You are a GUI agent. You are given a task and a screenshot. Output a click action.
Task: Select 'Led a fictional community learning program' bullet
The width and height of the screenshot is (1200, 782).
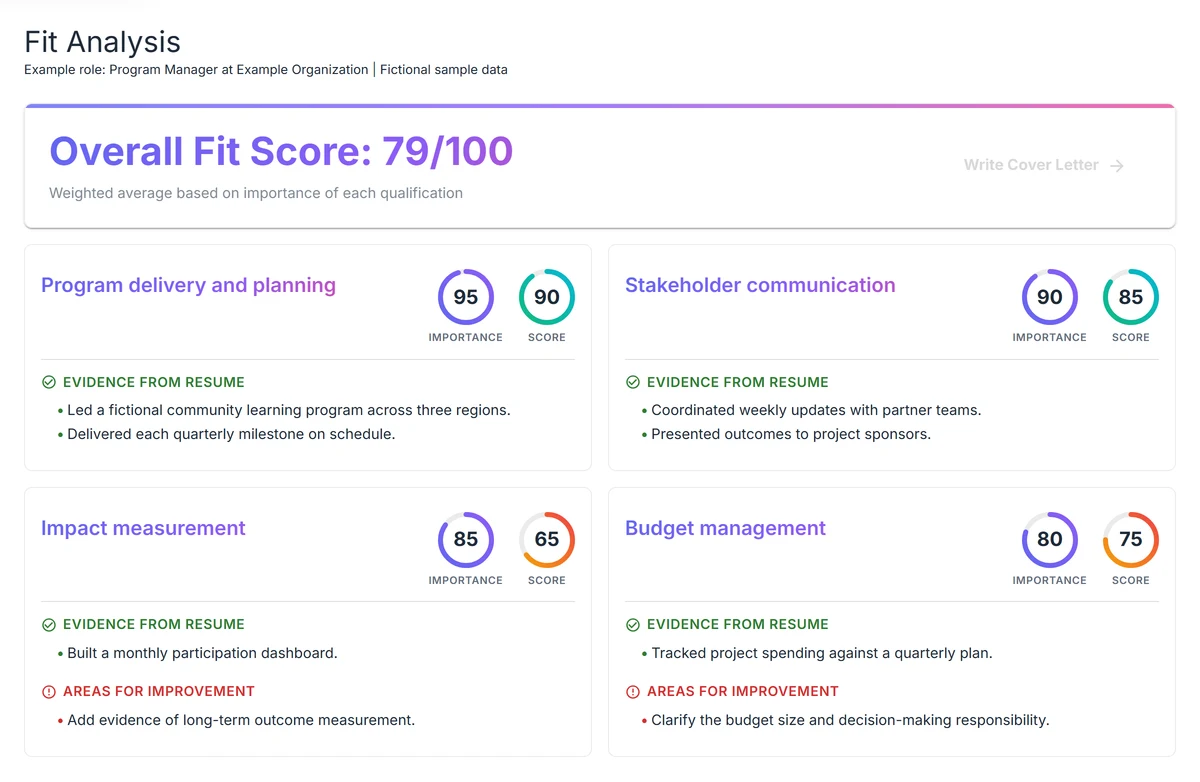point(289,410)
